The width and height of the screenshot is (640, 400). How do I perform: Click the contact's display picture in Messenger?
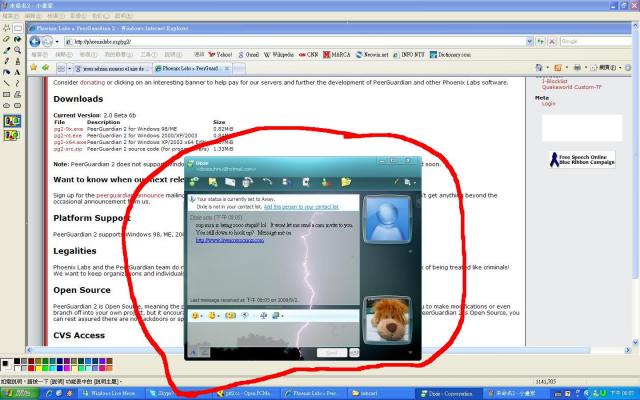pyautogui.click(x=387, y=220)
